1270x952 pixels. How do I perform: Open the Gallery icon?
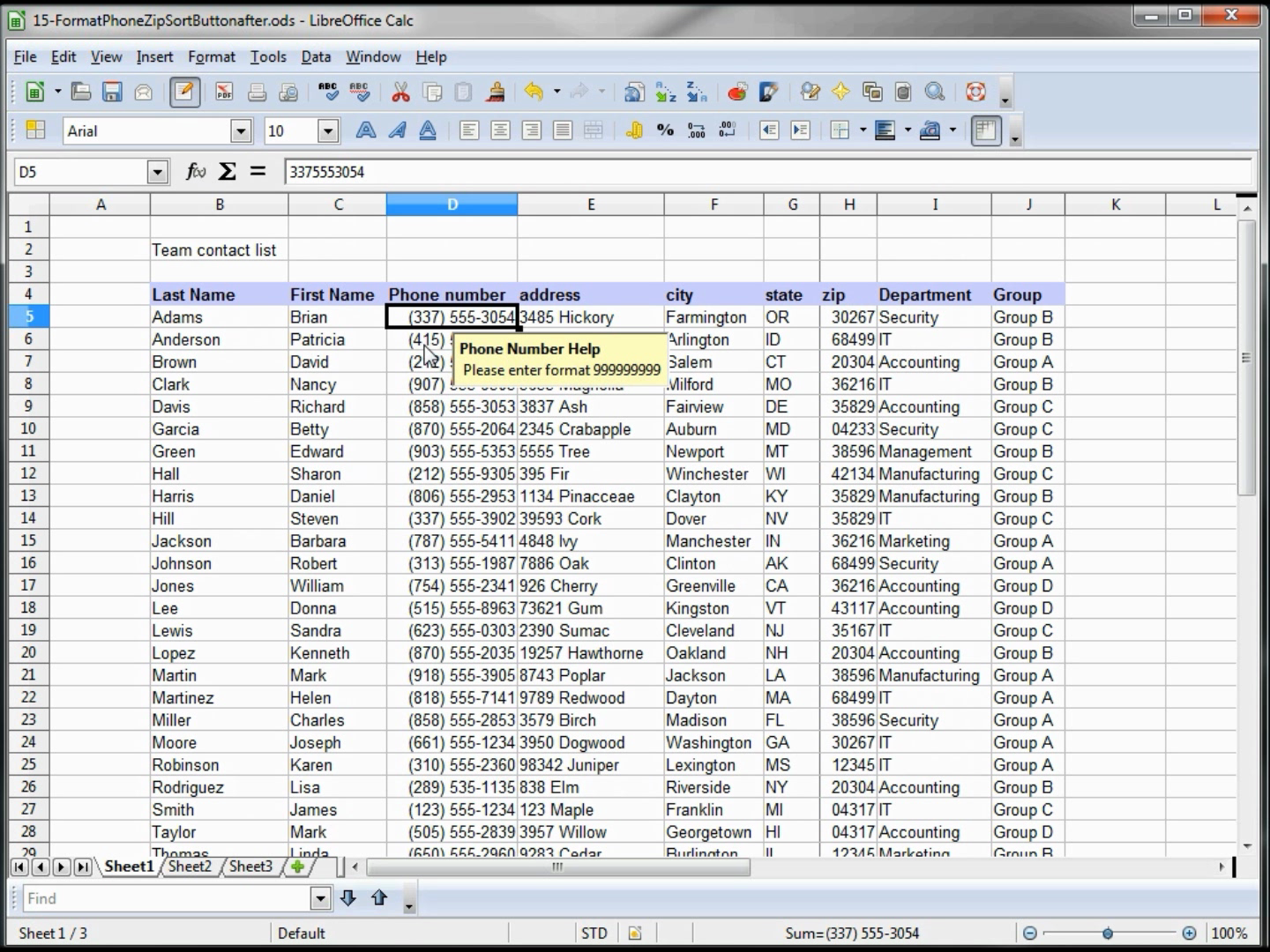point(872,92)
